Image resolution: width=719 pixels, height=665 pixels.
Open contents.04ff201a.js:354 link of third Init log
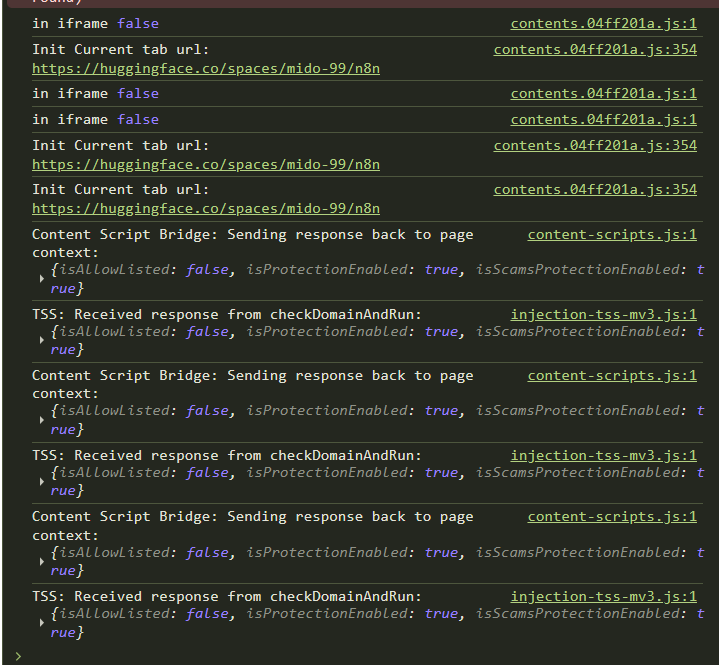595,189
